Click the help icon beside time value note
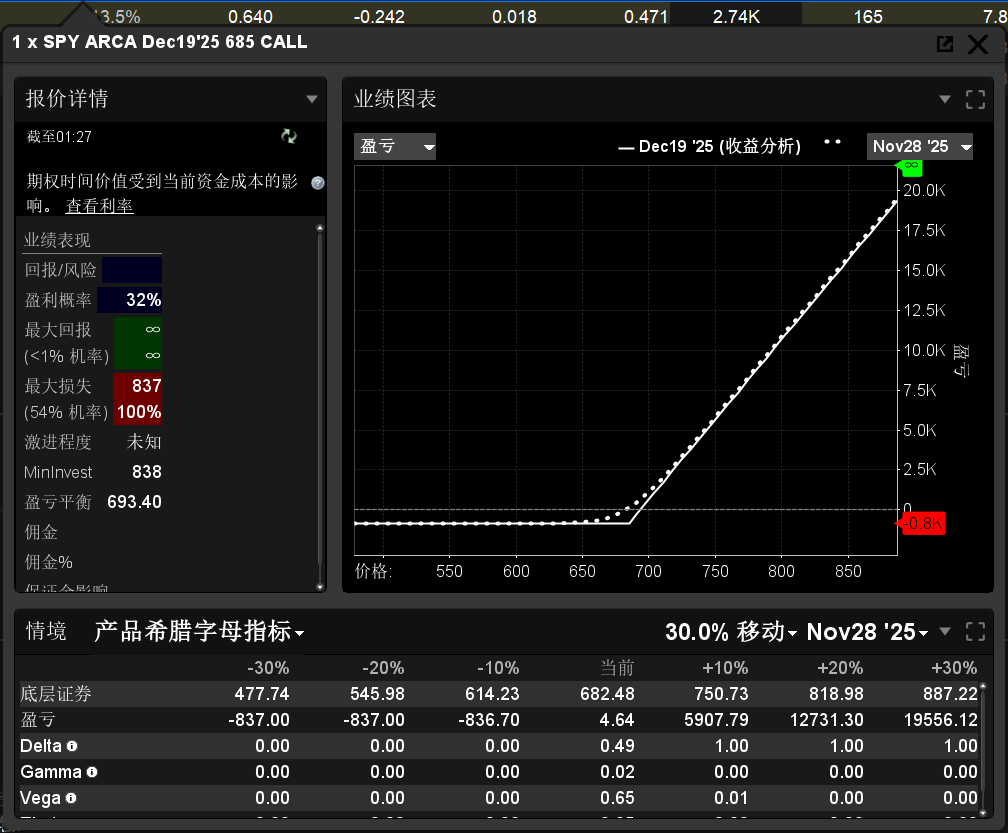The height and width of the screenshot is (833, 1008). tap(318, 182)
